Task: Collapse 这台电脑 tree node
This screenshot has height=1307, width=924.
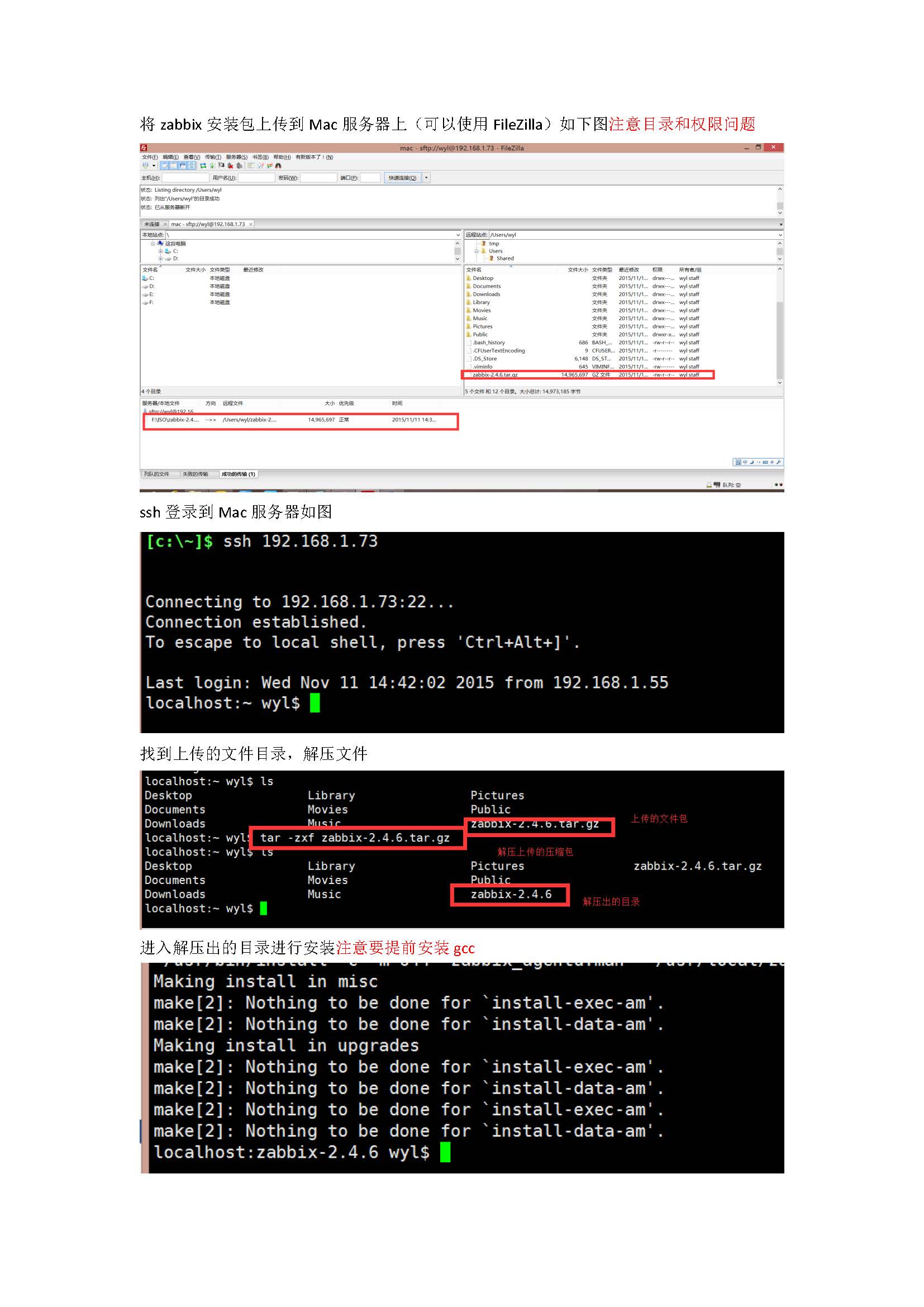Action: (153, 244)
